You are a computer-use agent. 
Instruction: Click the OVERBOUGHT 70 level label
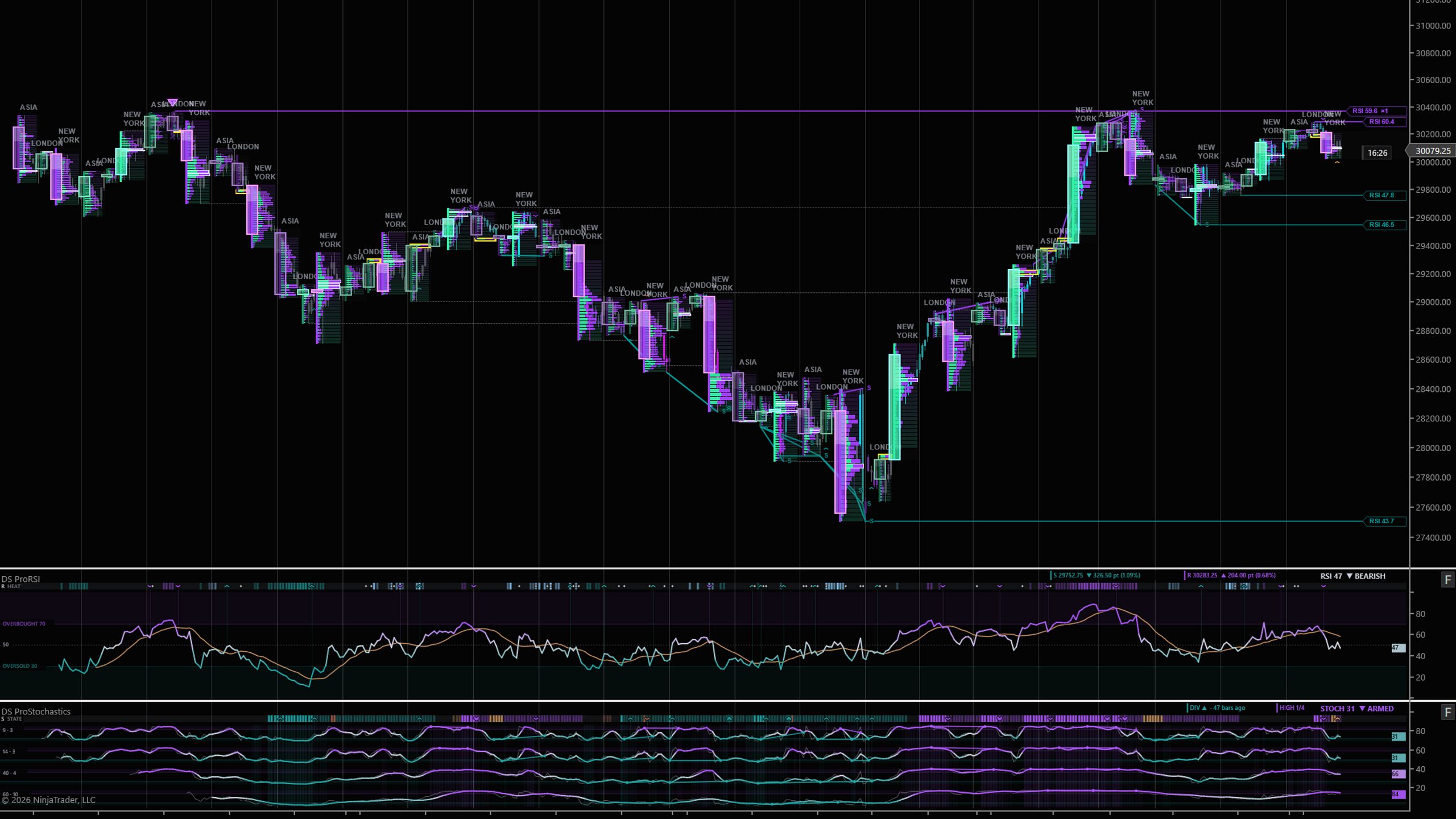click(x=24, y=624)
